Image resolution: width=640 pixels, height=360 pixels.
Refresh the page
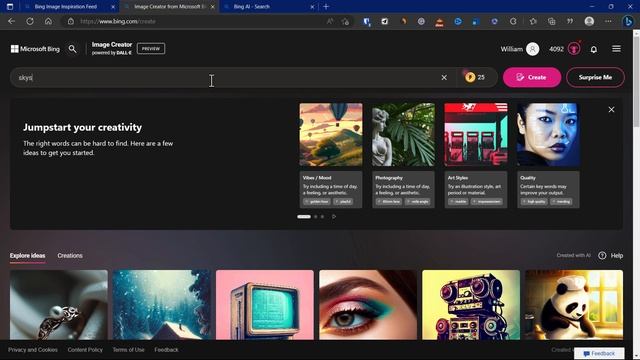click(30, 21)
